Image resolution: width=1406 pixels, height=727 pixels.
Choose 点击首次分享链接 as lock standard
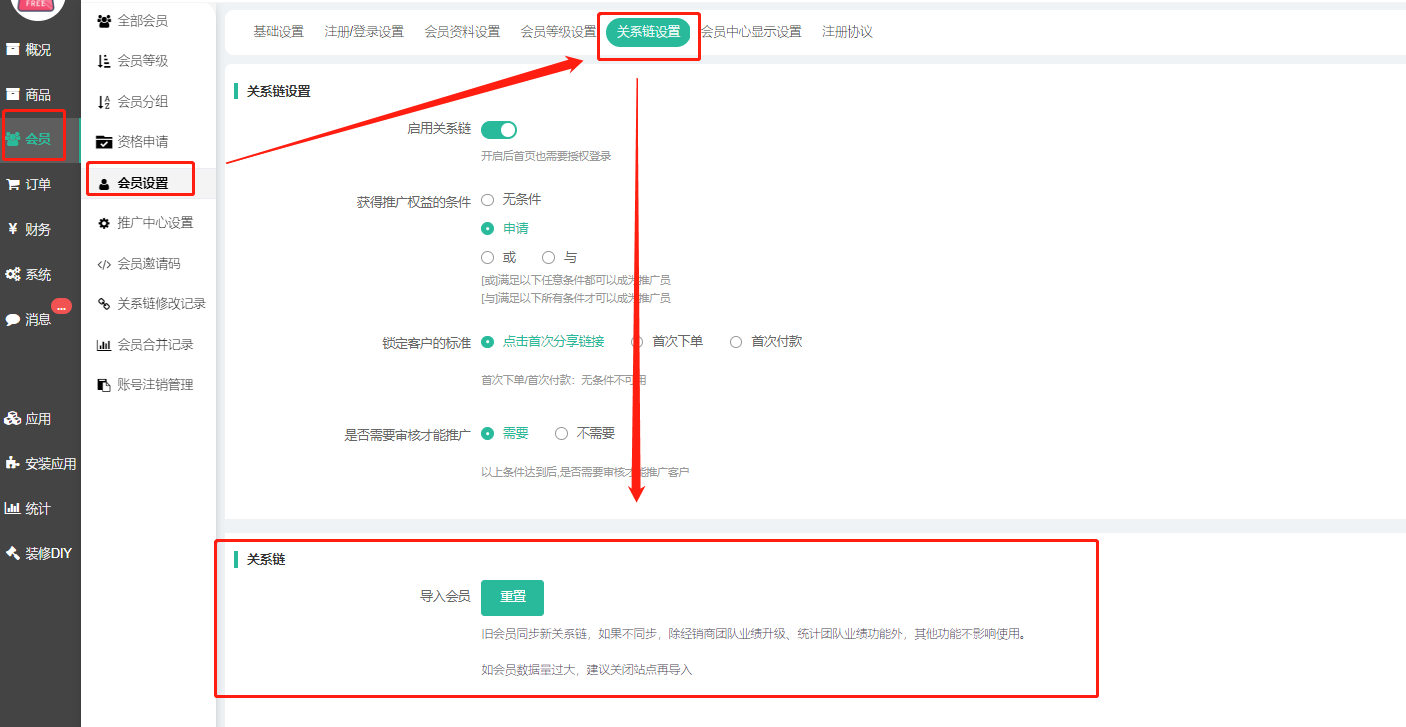(488, 342)
